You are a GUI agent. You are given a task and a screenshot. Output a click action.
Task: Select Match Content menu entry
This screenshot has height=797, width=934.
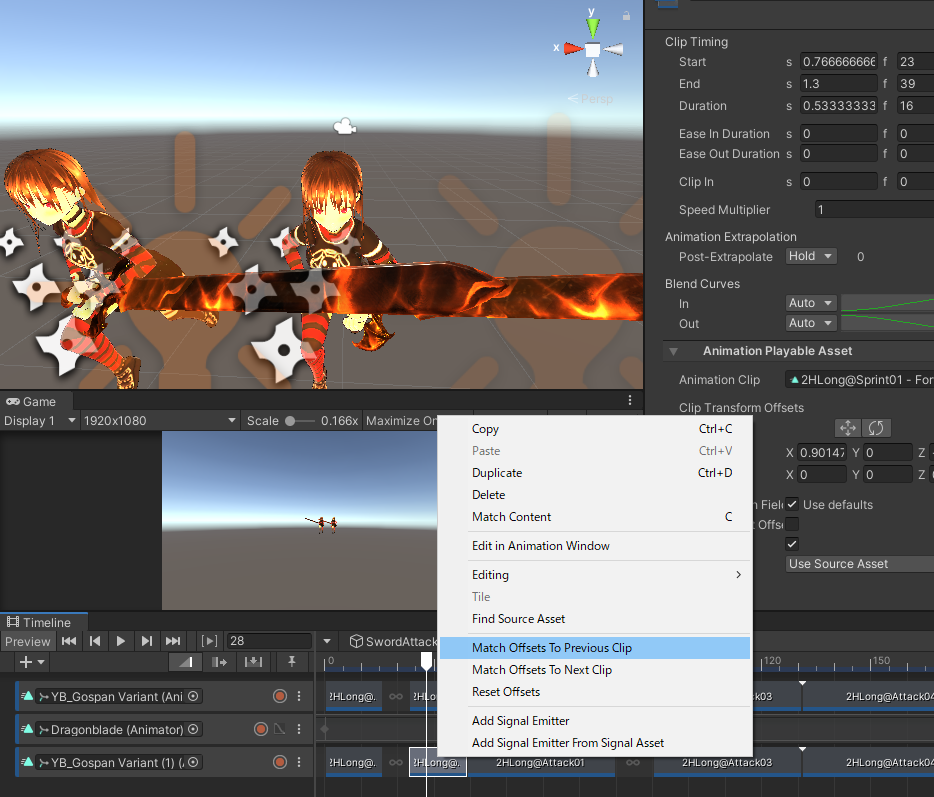[594, 517]
